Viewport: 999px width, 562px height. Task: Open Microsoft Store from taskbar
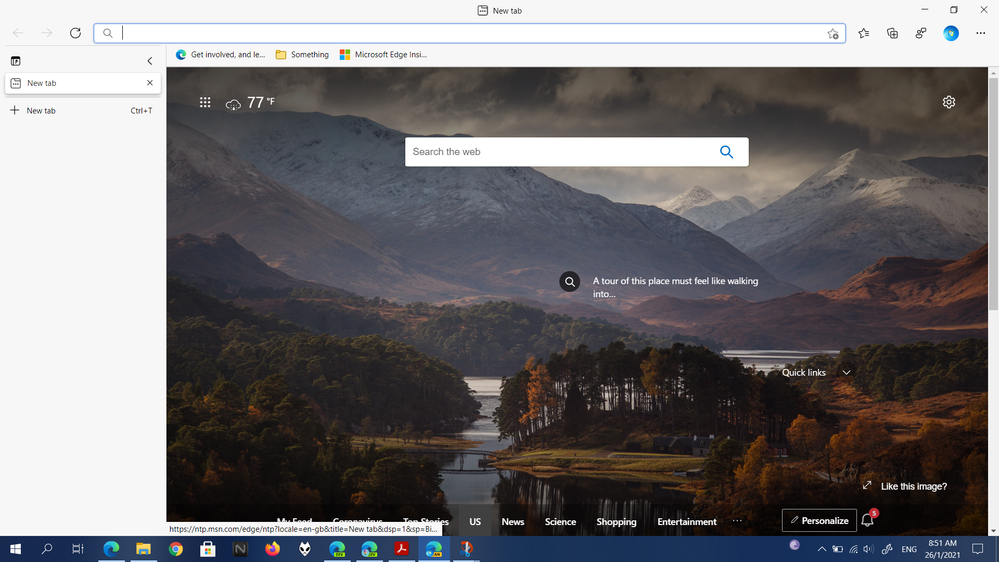(x=208, y=549)
